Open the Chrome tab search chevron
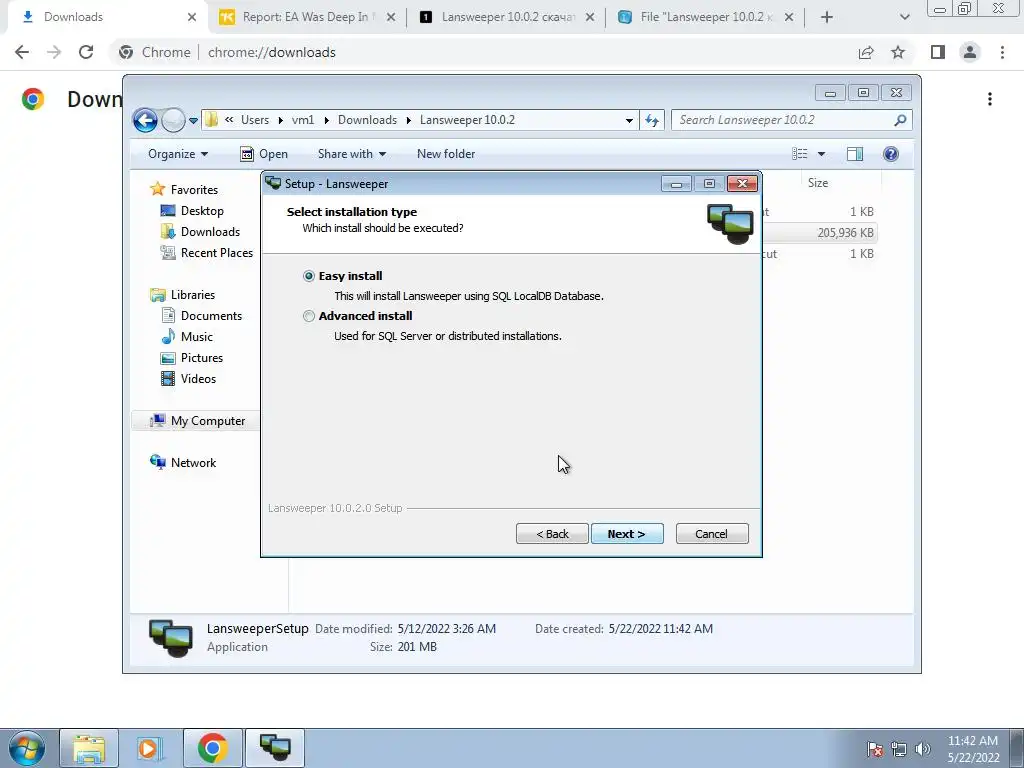The height and width of the screenshot is (768, 1024). (904, 18)
